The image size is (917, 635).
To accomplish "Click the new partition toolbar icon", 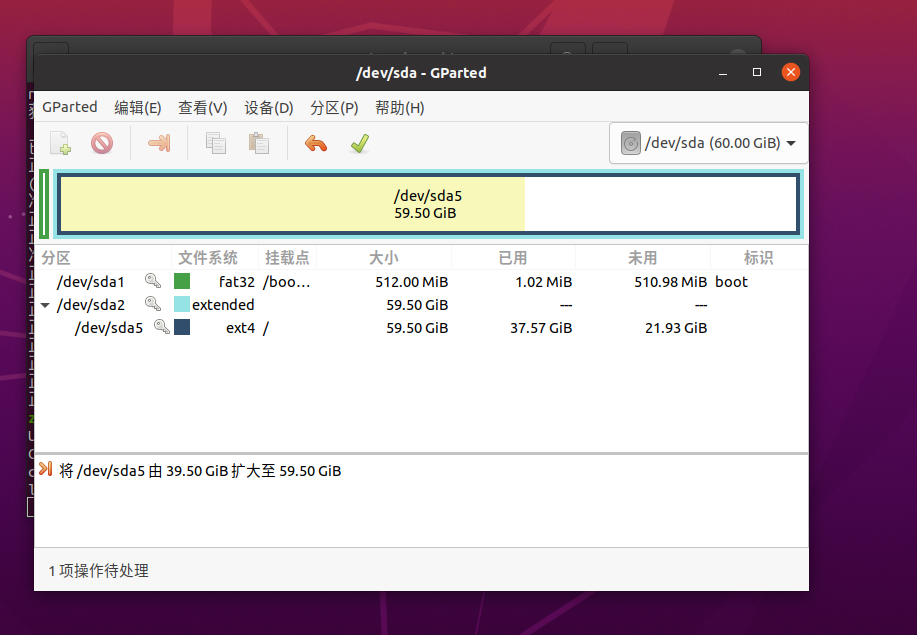I will click(61, 143).
